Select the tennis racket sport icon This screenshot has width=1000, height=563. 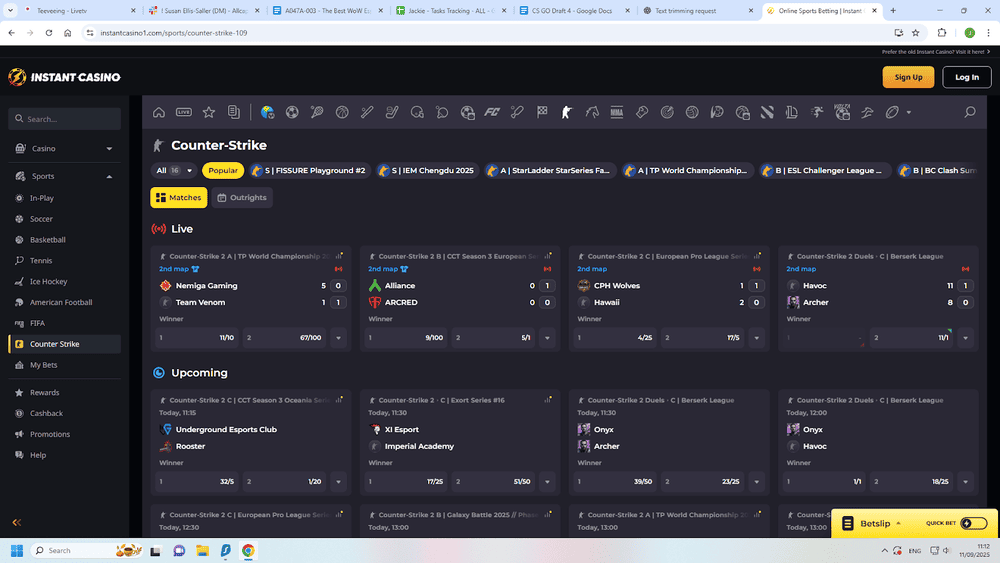coord(317,112)
